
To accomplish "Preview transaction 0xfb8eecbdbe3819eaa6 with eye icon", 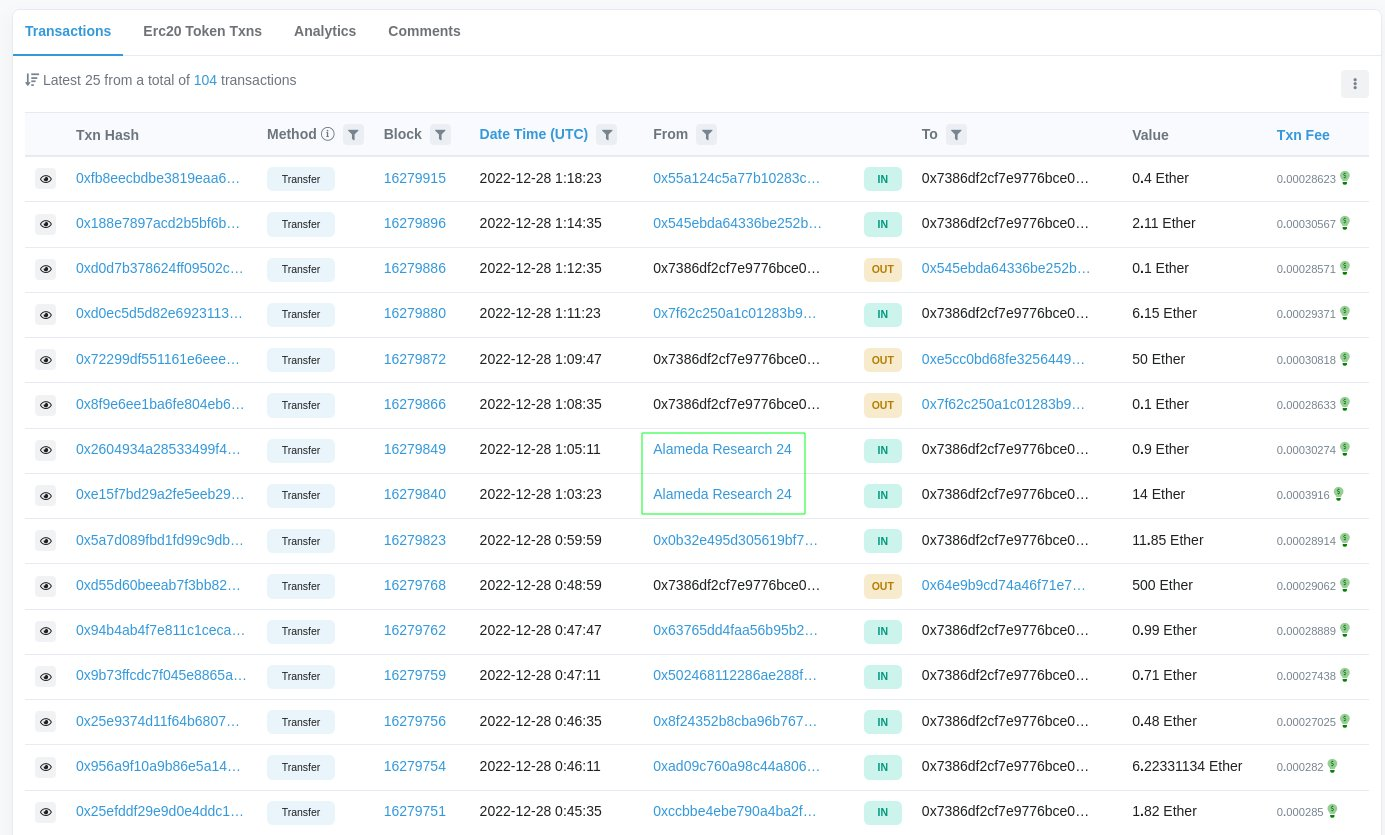I will coord(46,179).
